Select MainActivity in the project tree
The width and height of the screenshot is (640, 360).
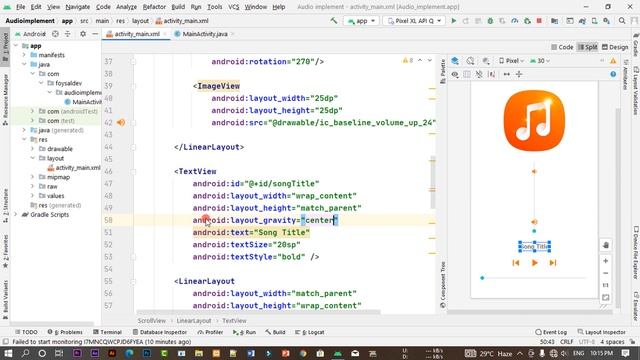[83, 102]
